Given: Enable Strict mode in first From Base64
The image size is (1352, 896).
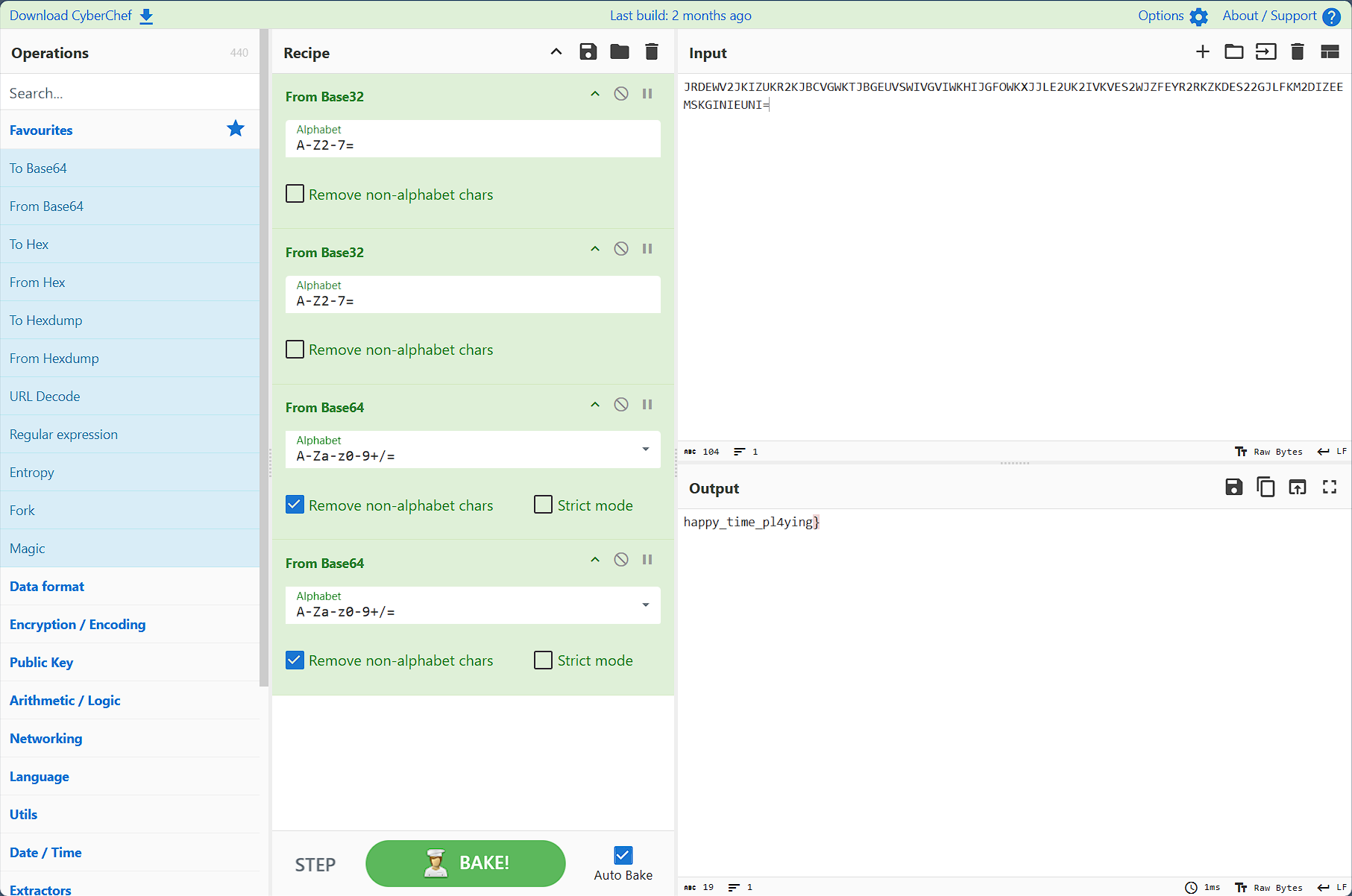Looking at the screenshot, I should 544,505.
